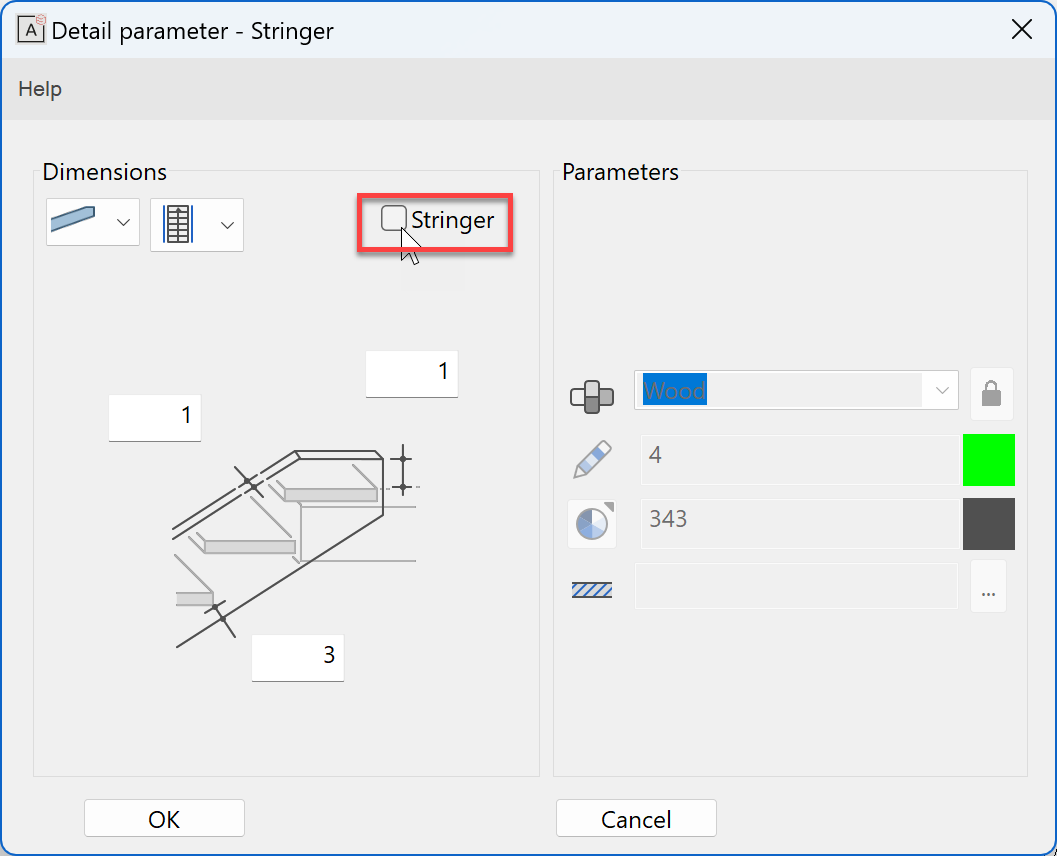Click the pen pencil icon
Screen dimensions: 1057x856
[x=591, y=459]
